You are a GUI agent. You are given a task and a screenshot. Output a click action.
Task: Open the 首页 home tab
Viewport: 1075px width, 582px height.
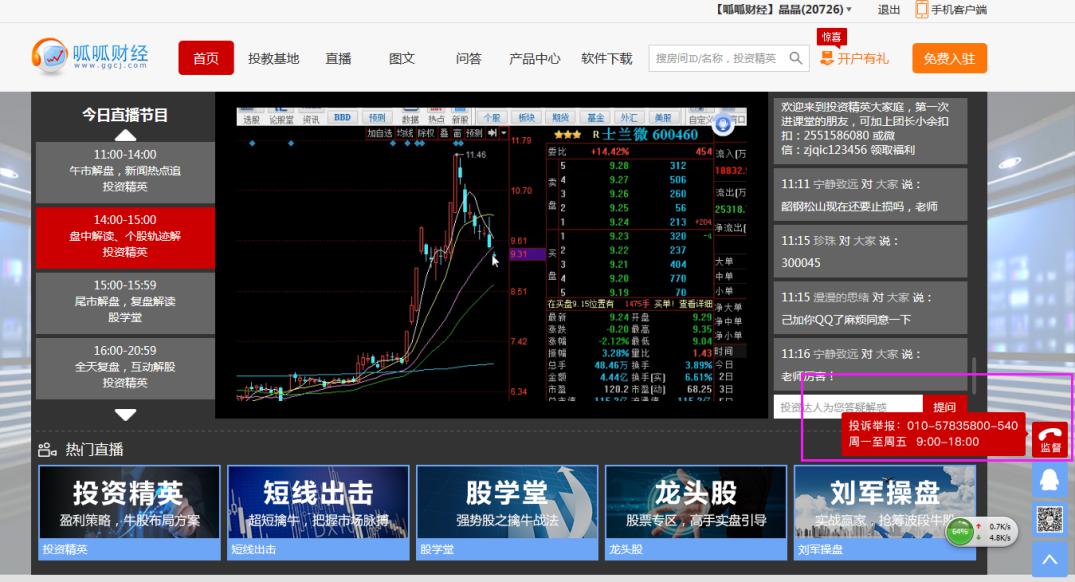pyautogui.click(x=206, y=58)
